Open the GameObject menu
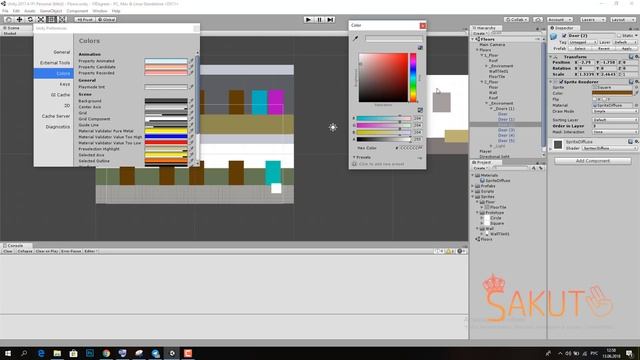The width and height of the screenshot is (640, 360). pos(51,11)
